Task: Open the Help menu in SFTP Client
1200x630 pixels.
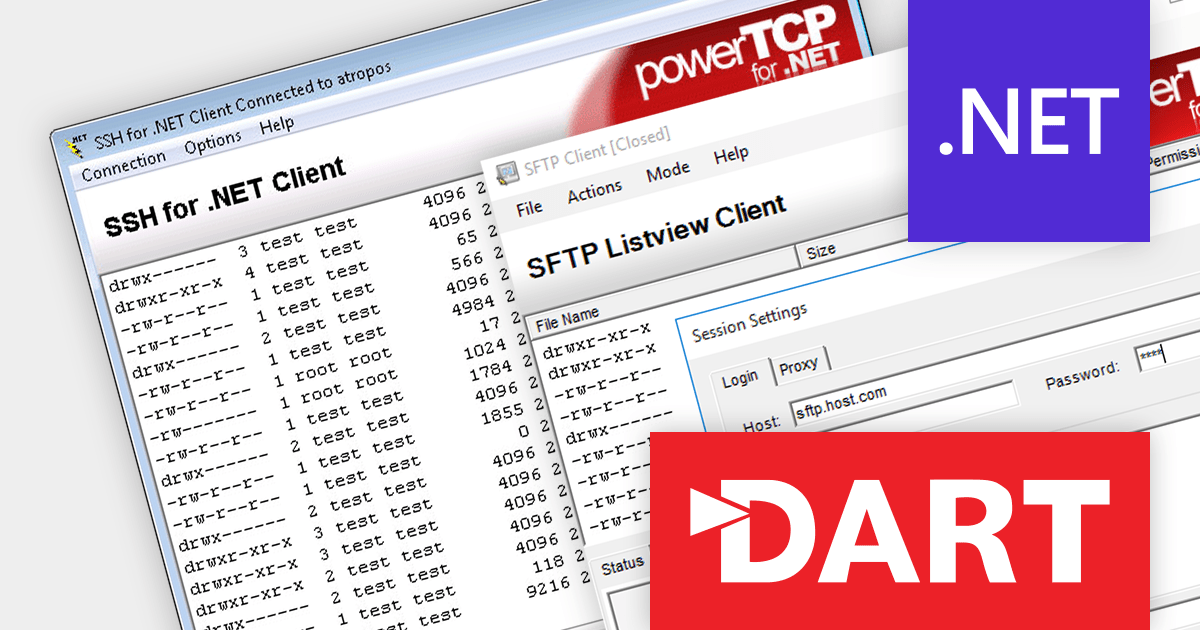Action: click(x=731, y=155)
